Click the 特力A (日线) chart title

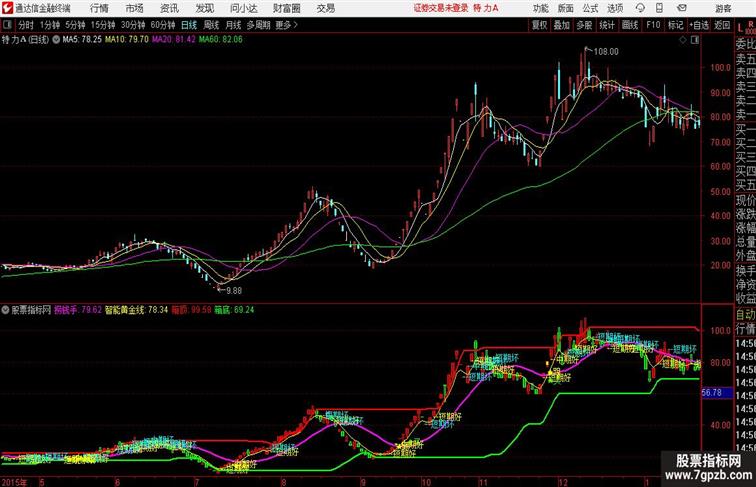click(x=26, y=40)
